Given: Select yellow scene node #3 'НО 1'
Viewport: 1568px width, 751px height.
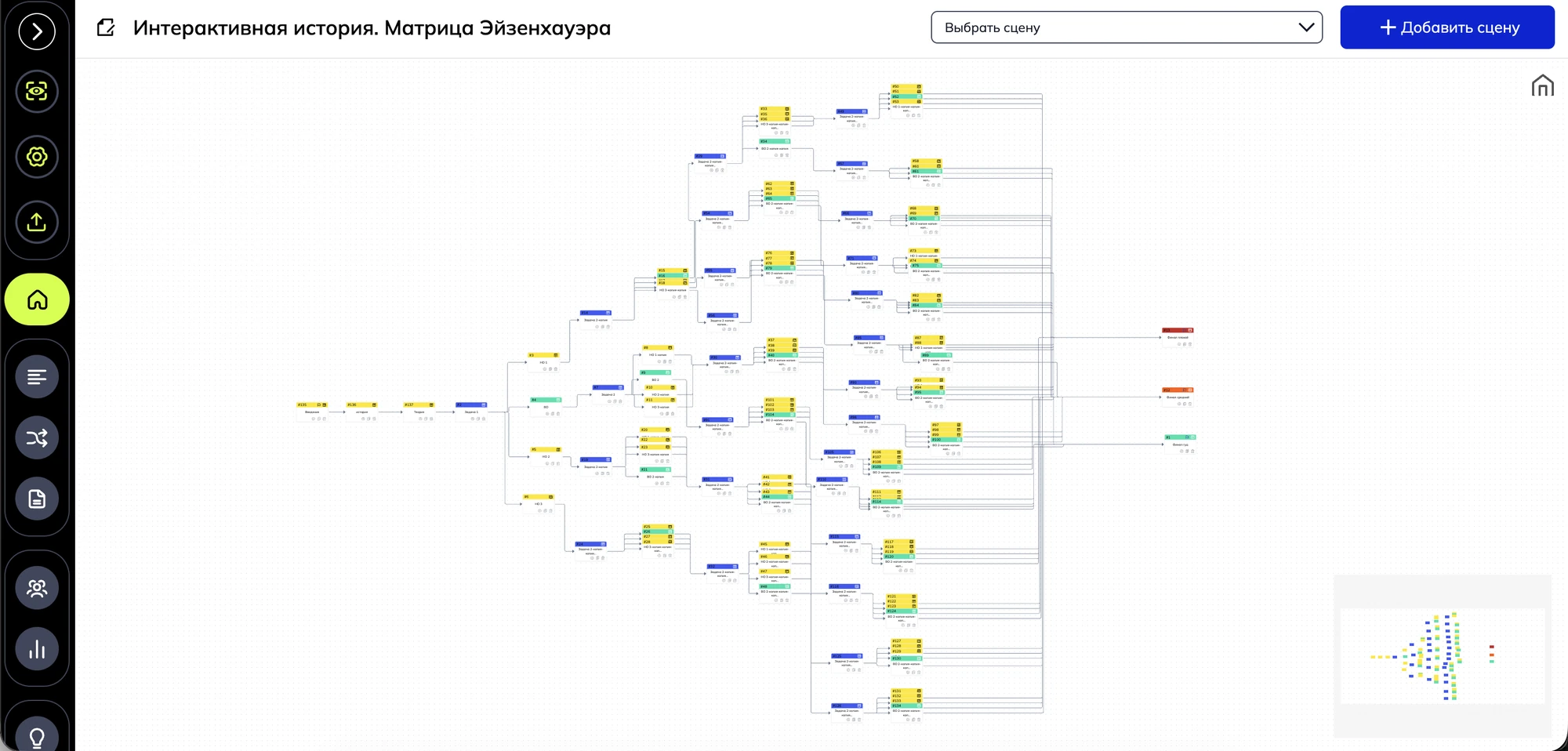Looking at the screenshot, I should (x=543, y=361).
